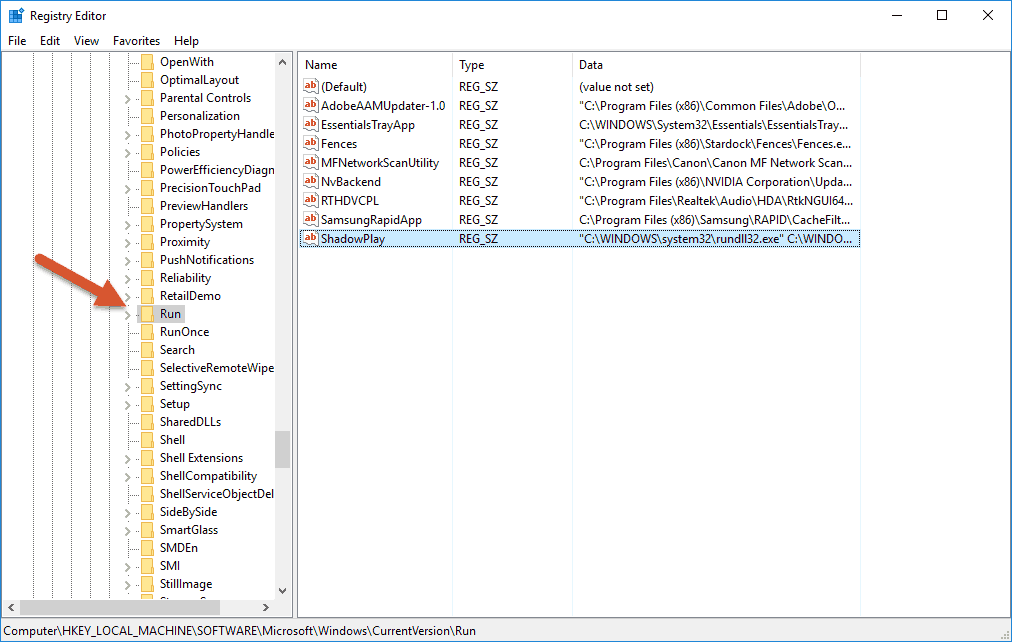
Task: Select the PowerEfficiencyDiagn key
Action: coord(217,170)
